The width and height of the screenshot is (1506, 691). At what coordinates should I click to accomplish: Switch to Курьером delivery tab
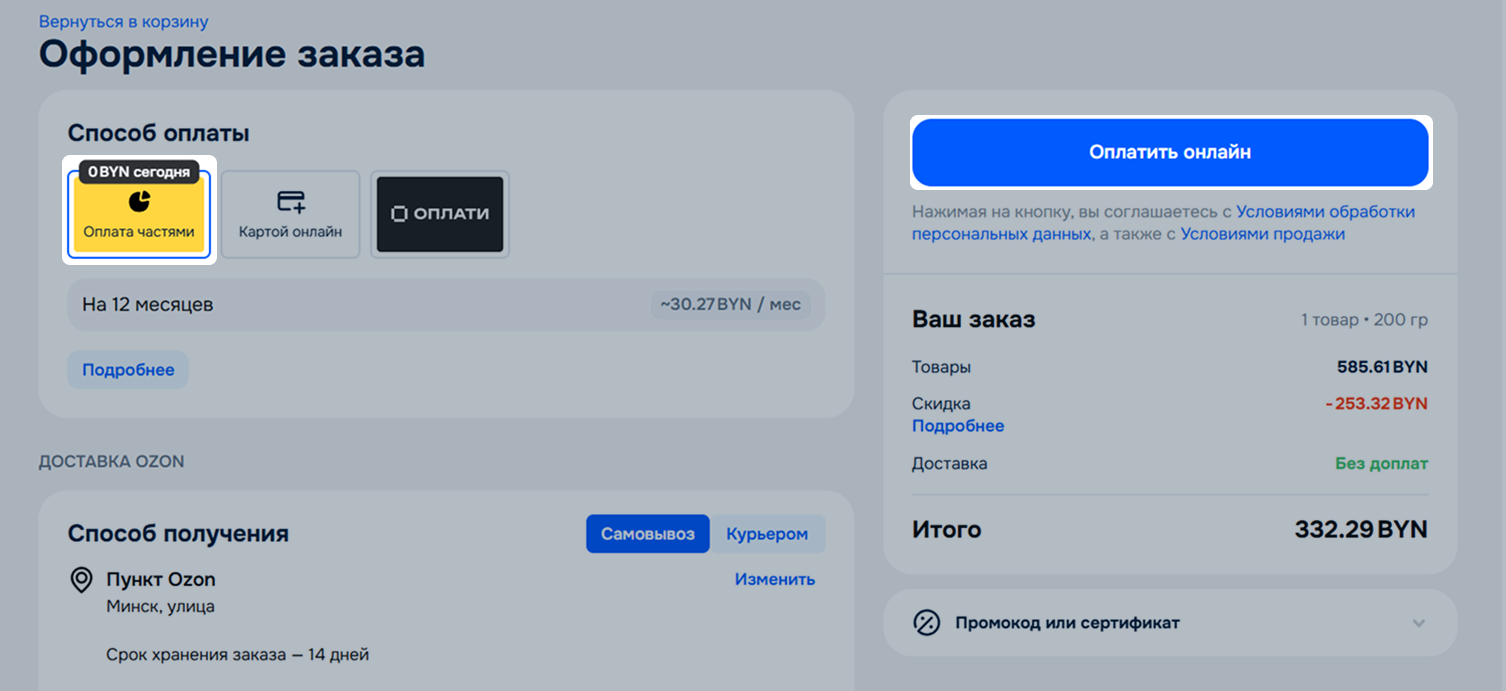(x=766, y=534)
